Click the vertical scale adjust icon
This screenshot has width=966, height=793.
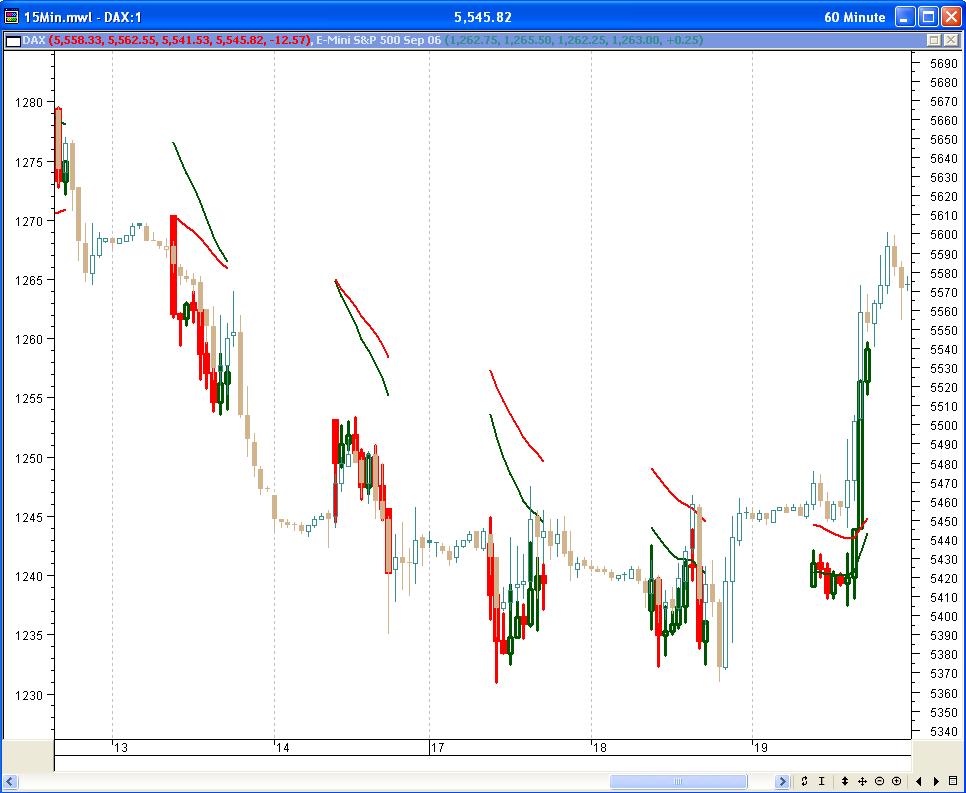(845, 781)
